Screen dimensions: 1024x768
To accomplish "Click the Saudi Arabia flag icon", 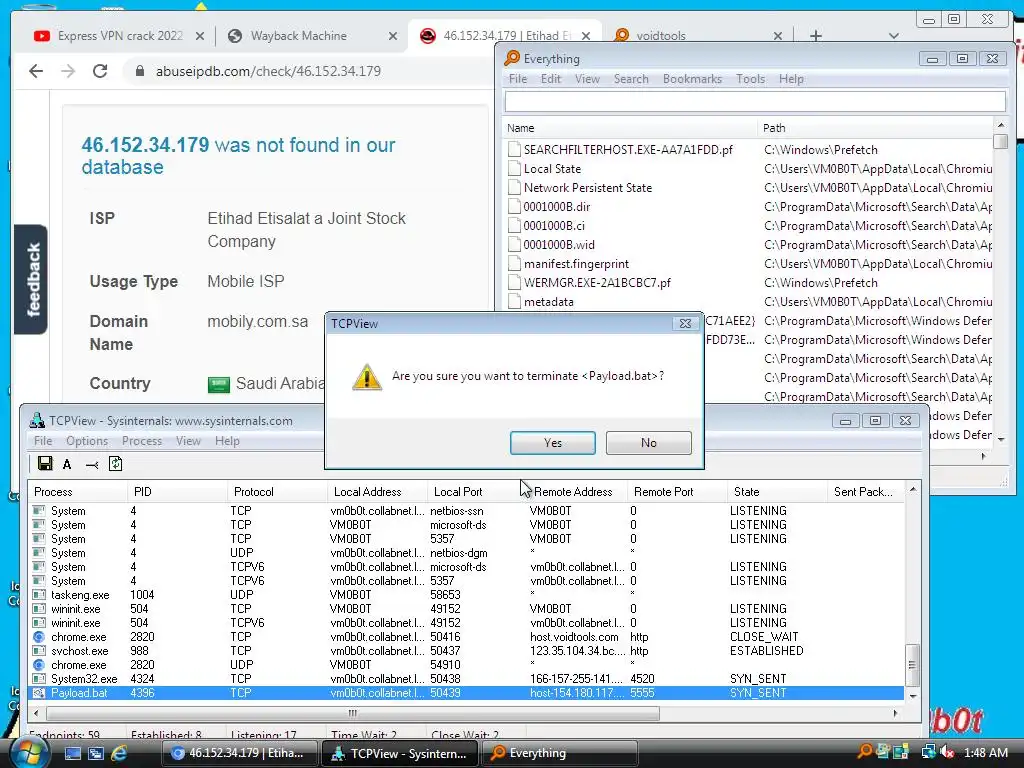I will coord(218,384).
